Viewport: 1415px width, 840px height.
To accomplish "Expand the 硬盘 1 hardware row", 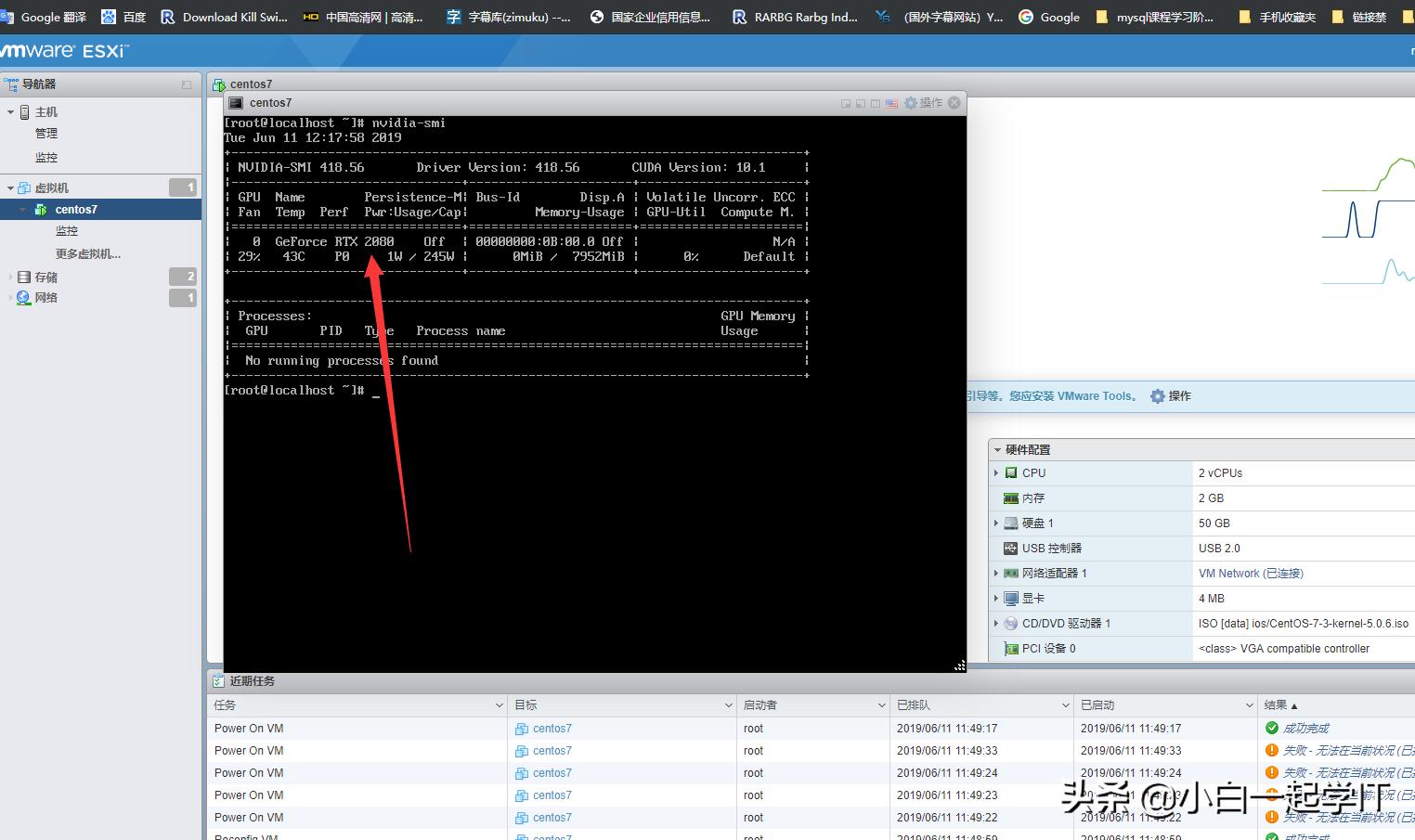I will tap(996, 523).
